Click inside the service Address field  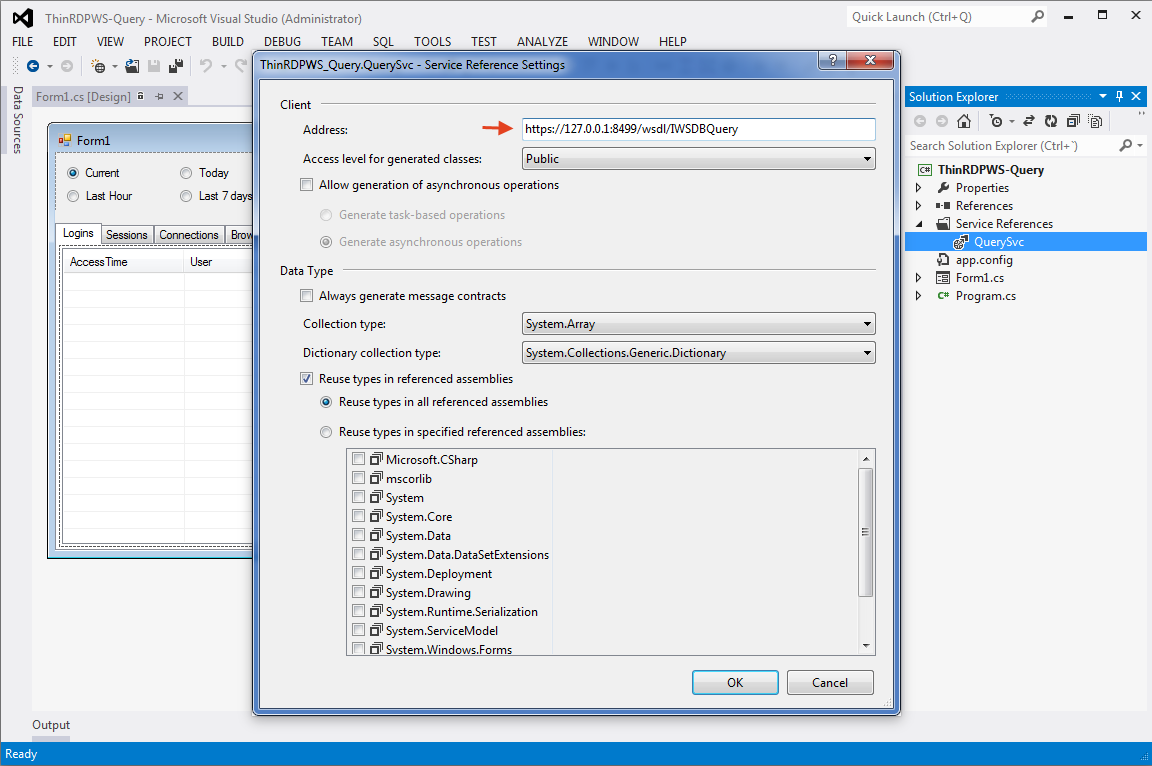697,129
